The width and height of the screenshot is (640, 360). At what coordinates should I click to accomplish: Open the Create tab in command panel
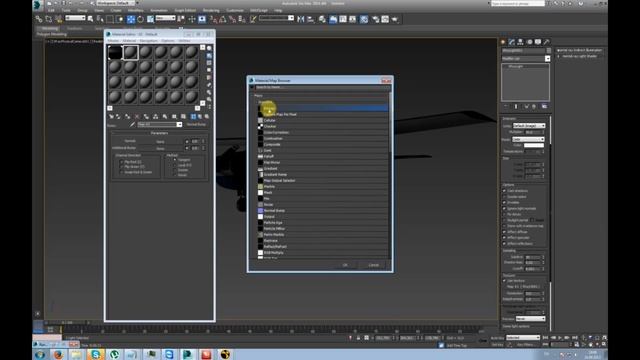coord(503,42)
